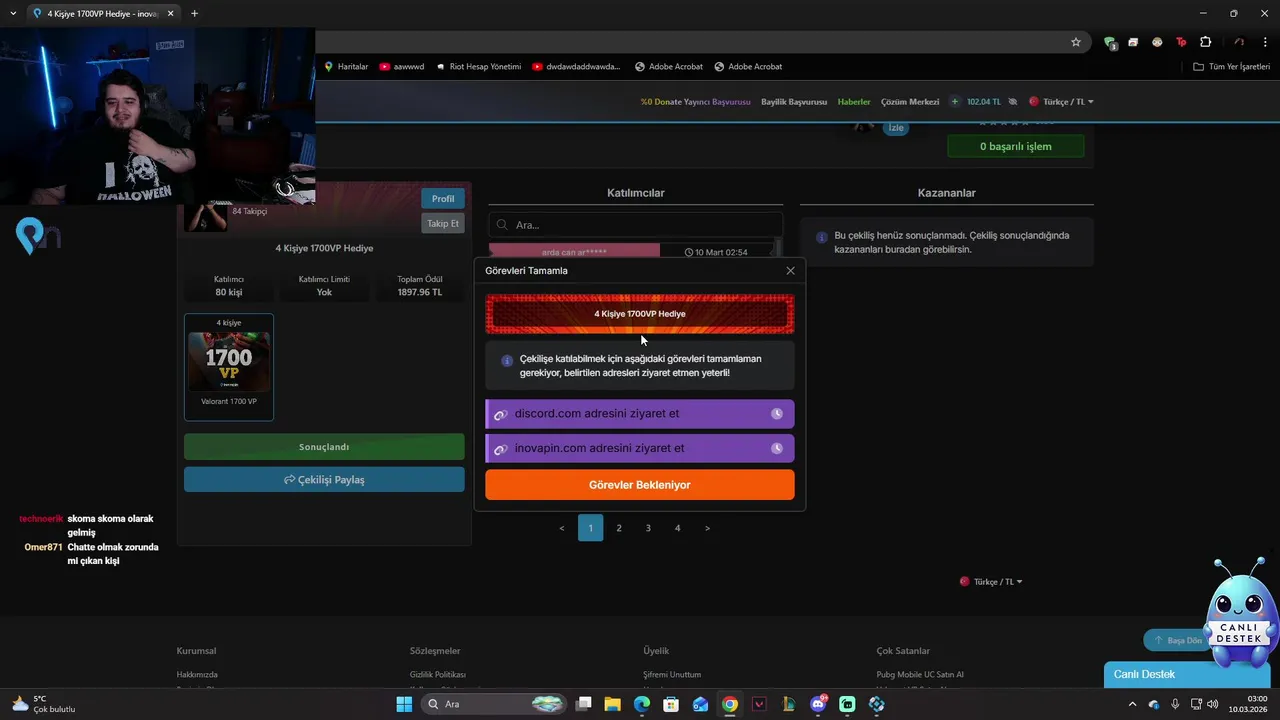Image resolution: width=1280 pixels, height=720 pixels.
Task: Go to pagination page 4
Action: click(677, 528)
